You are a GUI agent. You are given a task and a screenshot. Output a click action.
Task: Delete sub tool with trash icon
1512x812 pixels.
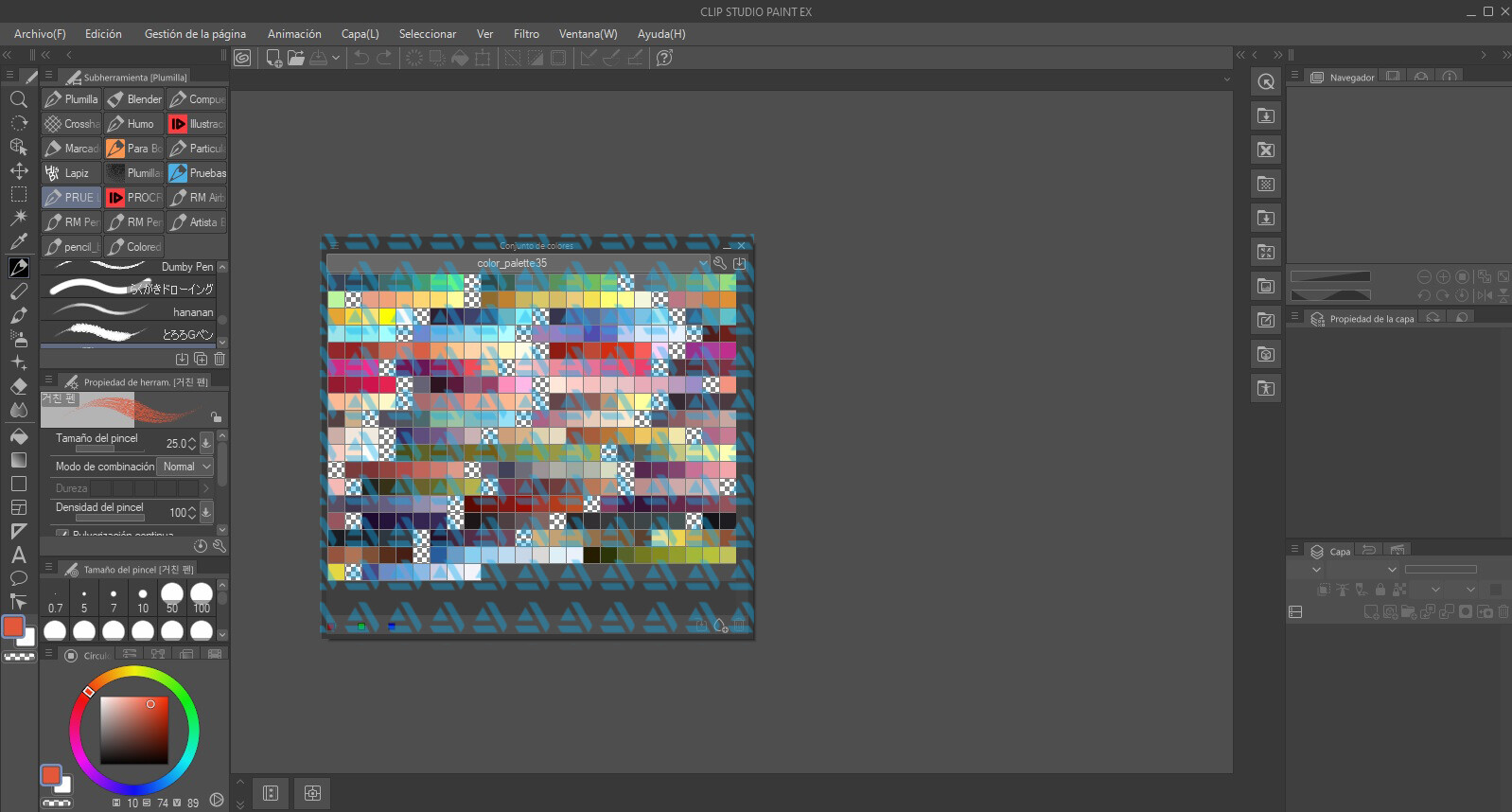(x=220, y=359)
